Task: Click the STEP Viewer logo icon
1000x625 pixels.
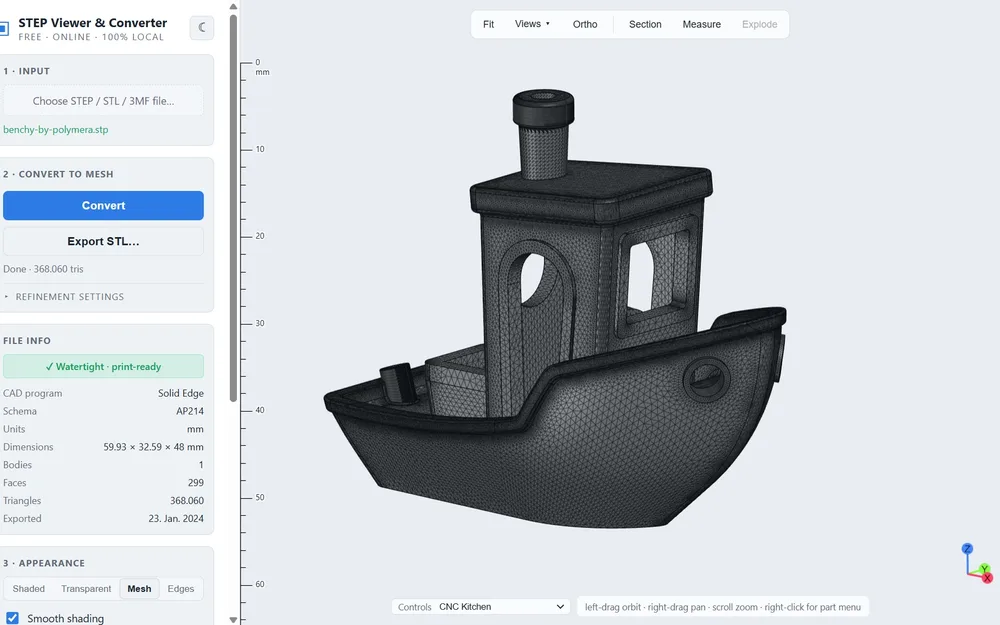Action: tap(4, 29)
